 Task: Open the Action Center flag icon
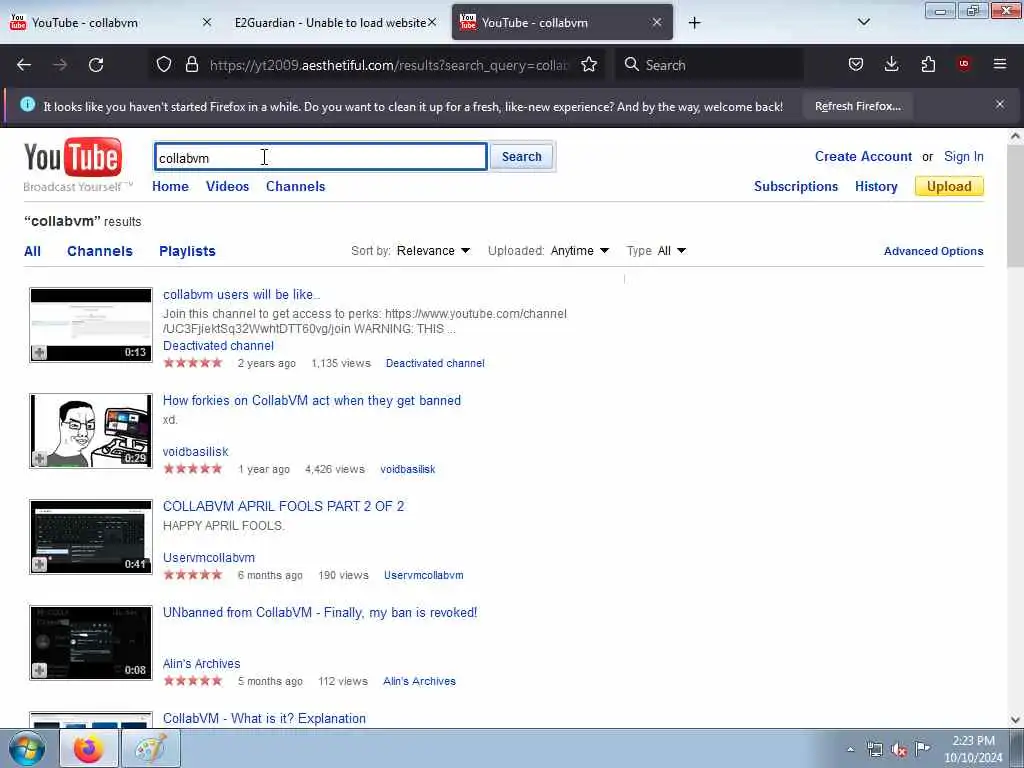(x=922, y=748)
